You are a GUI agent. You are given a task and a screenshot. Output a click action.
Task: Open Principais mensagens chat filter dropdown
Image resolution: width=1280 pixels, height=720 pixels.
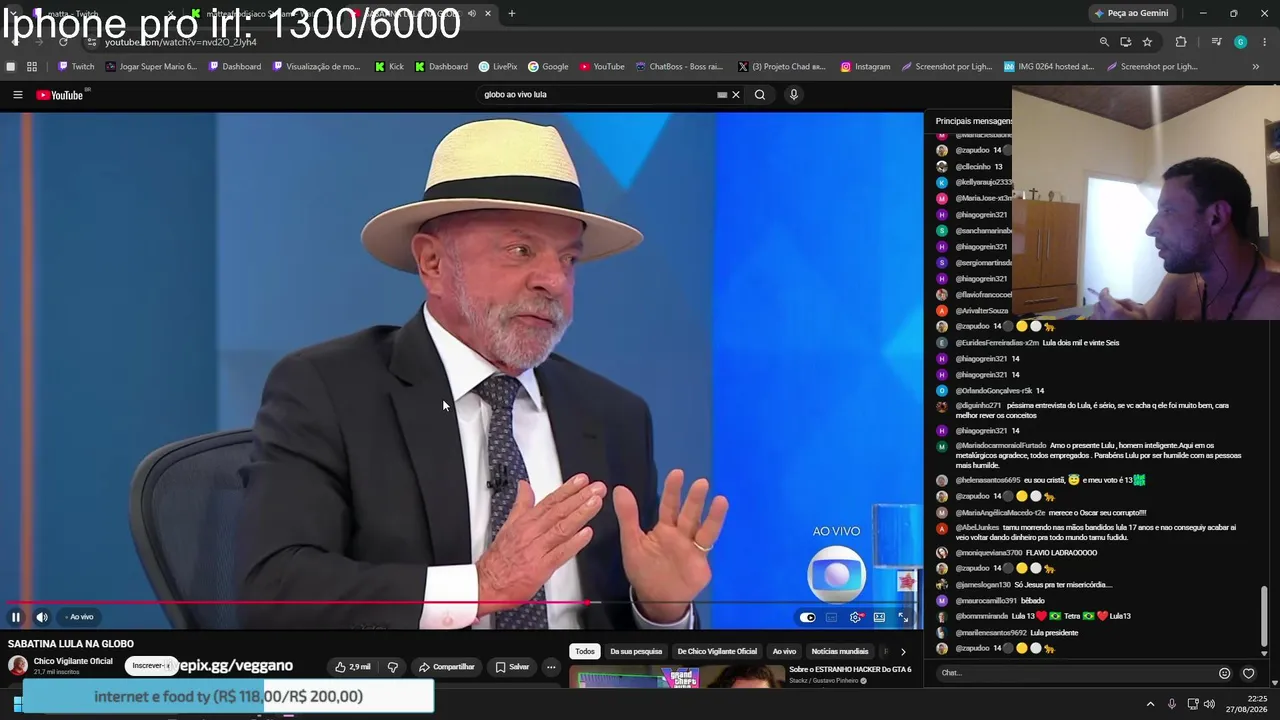click(975, 121)
